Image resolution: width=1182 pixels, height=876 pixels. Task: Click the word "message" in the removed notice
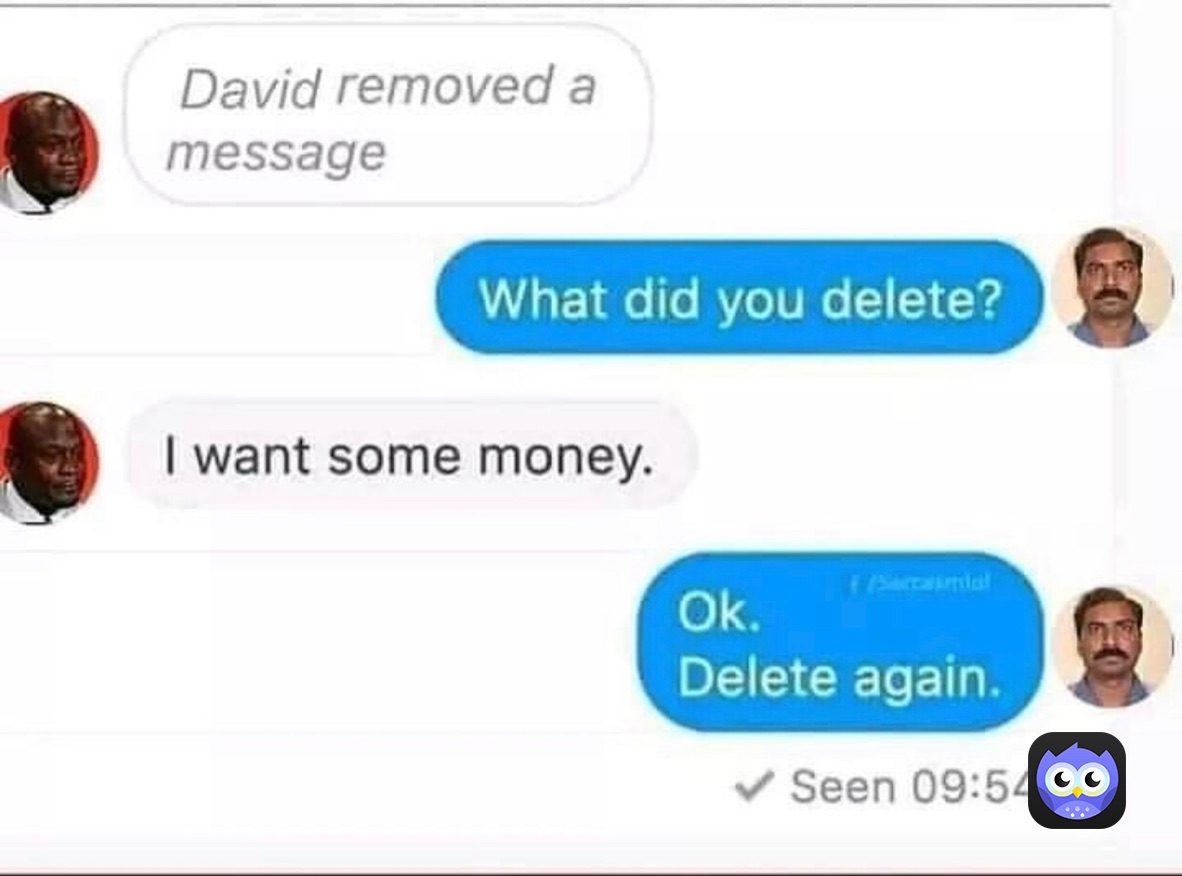click(276, 154)
